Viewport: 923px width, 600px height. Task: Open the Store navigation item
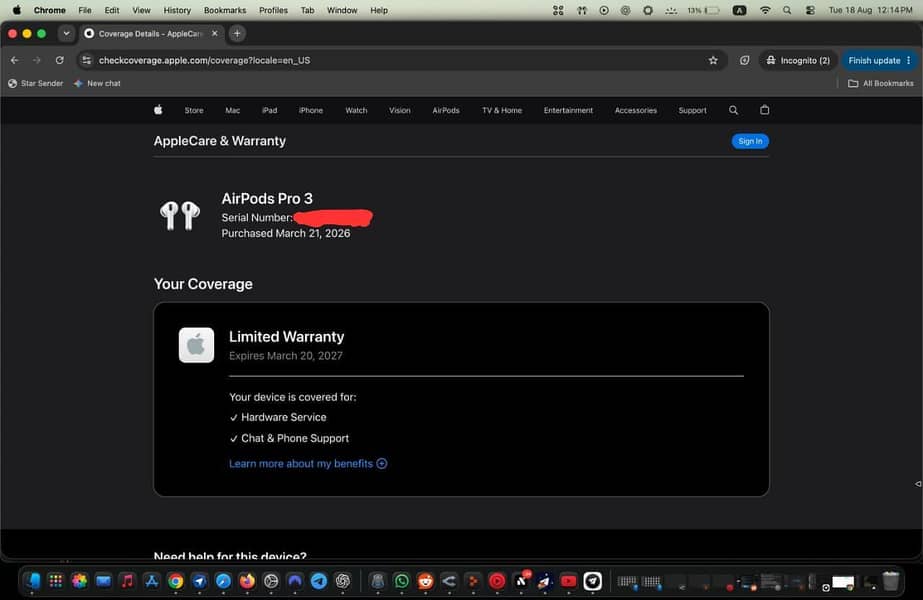pos(194,110)
